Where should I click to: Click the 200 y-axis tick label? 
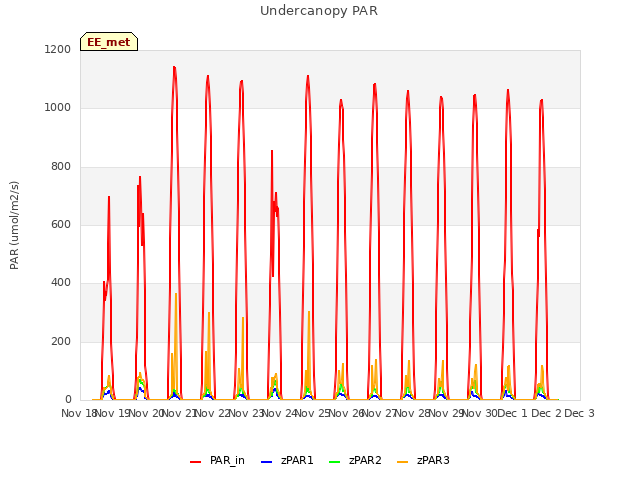pyautogui.click(x=61, y=342)
